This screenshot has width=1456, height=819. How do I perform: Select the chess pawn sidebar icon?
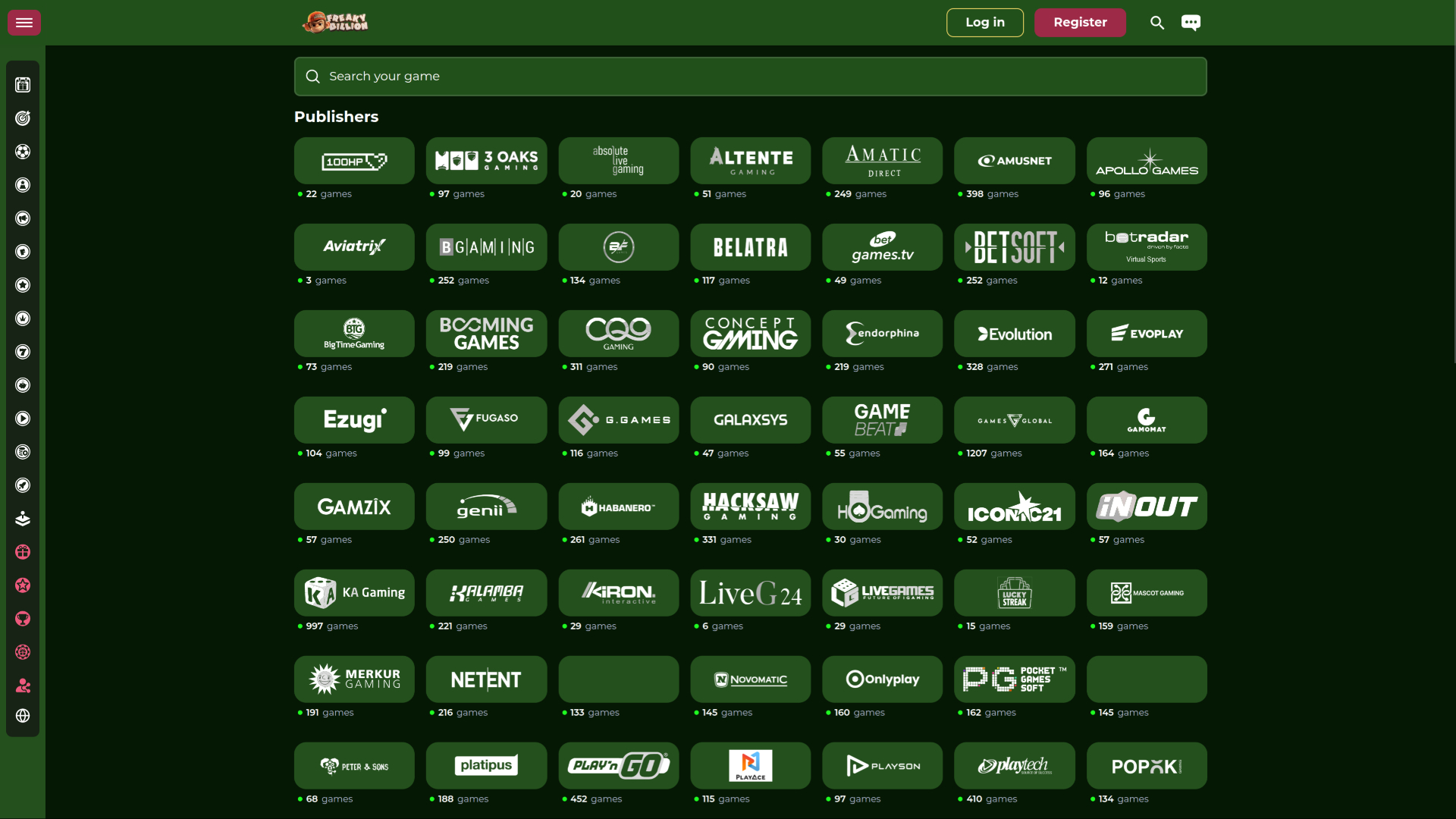pos(23,185)
